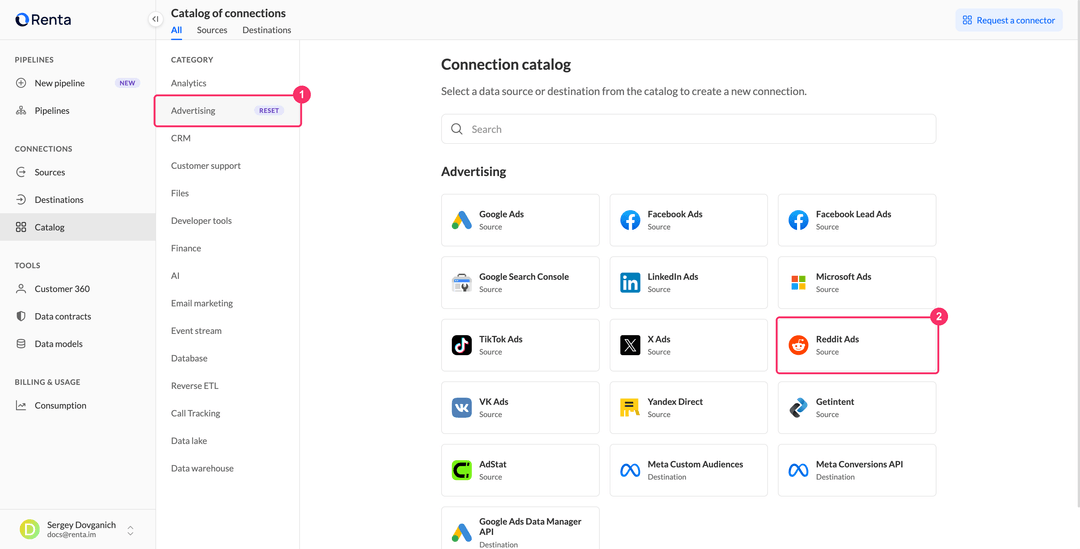The height and width of the screenshot is (549, 1080).
Task: Open the Reddit Ads connector icon
Action: pos(798,345)
